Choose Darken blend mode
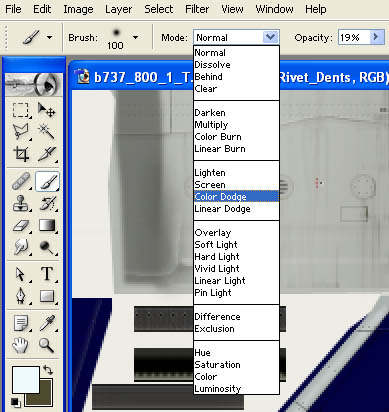Image resolution: width=389 pixels, height=412 pixels. (x=236, y=113)
